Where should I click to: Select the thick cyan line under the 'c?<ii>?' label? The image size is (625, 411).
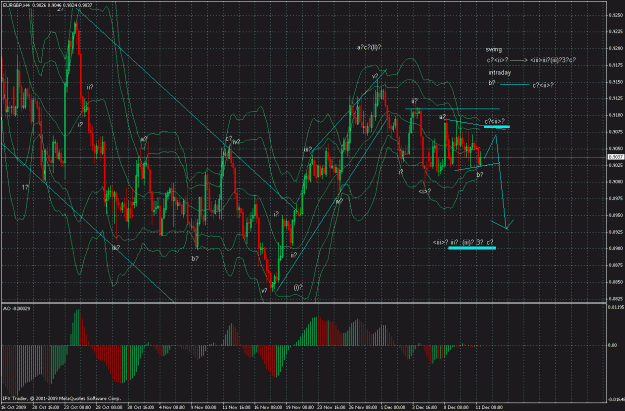[x=497, y=127]
